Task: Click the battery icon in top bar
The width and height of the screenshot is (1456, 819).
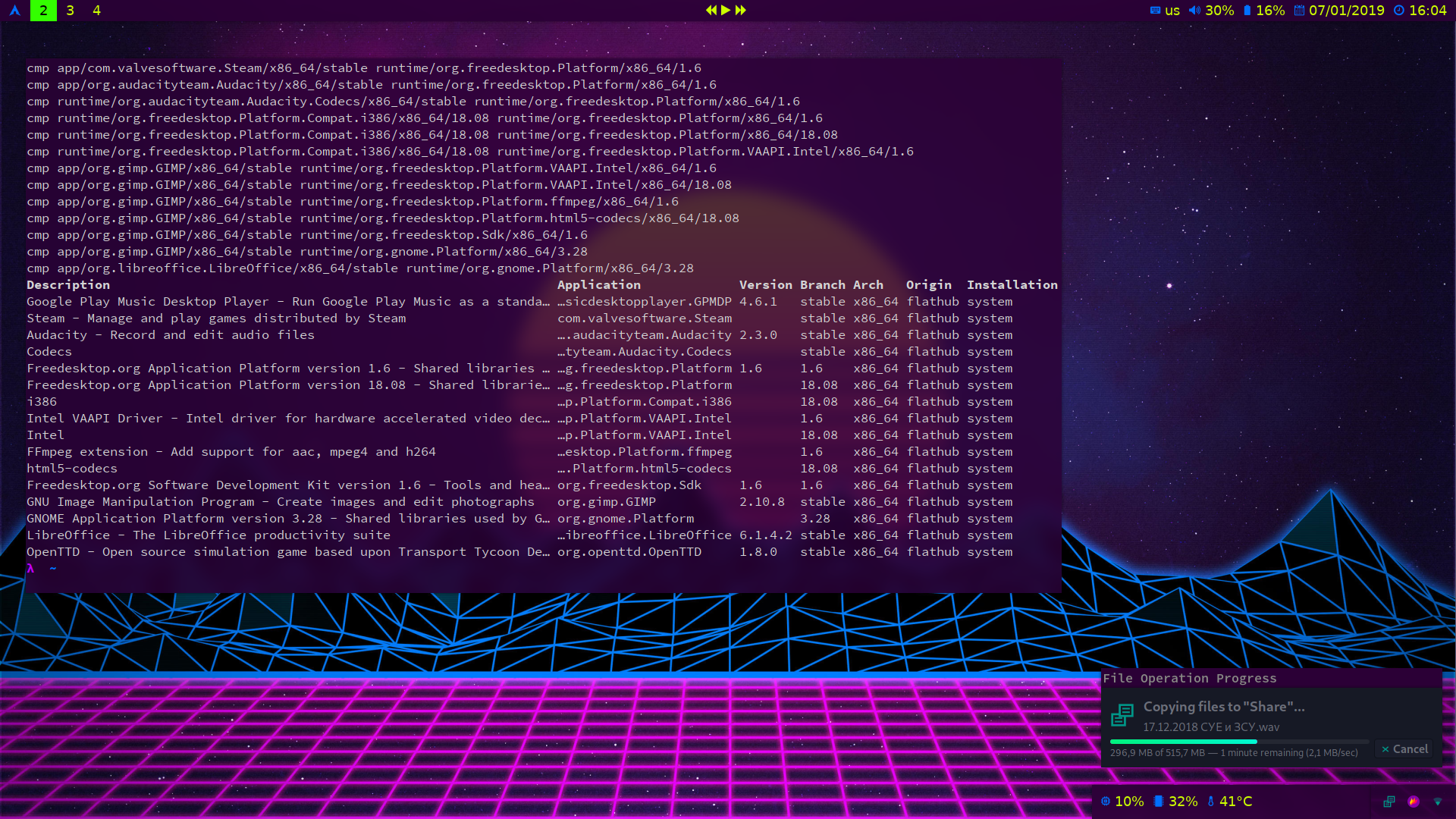Action: [x=1247, y=11]
